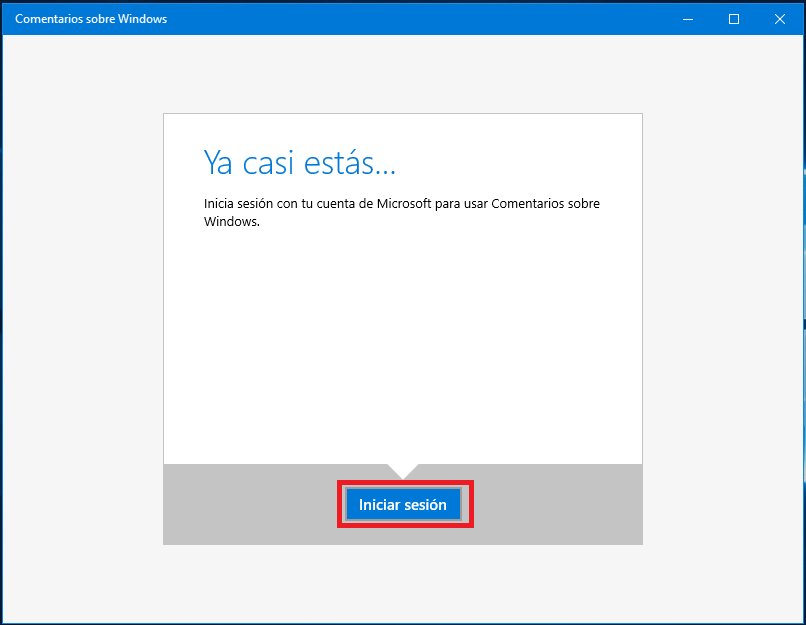Viewport: 806px width, 625px height.
Task: Close the Comentarios sobre Windows window
Action: coord(780,19)
